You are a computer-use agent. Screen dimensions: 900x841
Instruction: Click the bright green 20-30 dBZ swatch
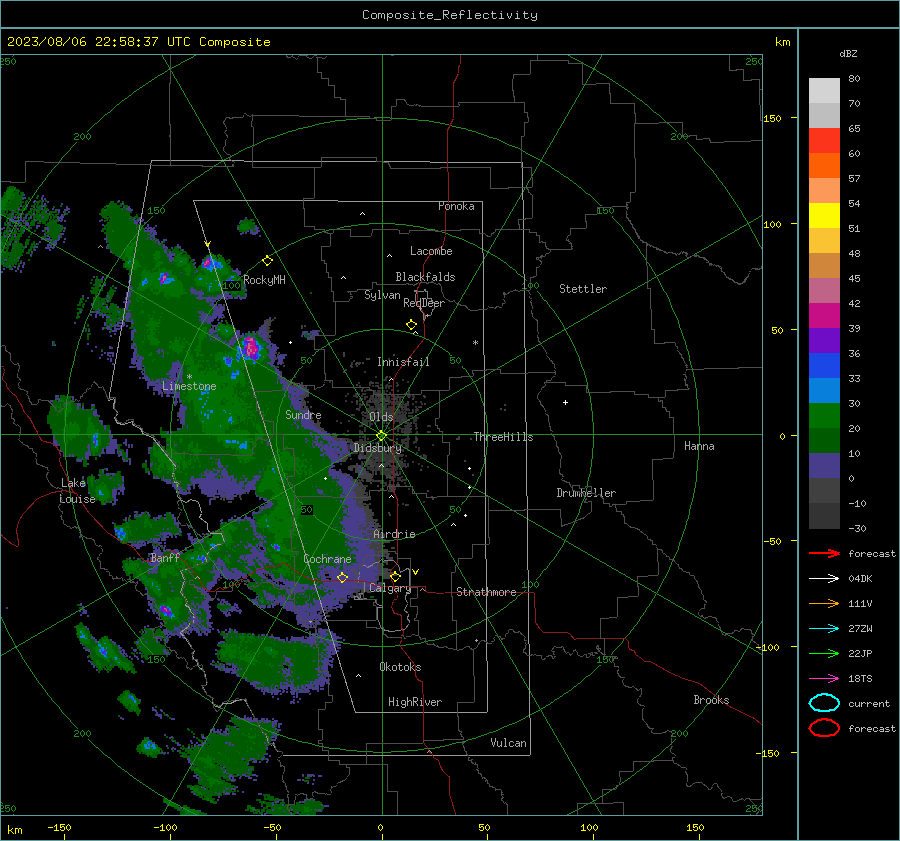pos(824,416)
